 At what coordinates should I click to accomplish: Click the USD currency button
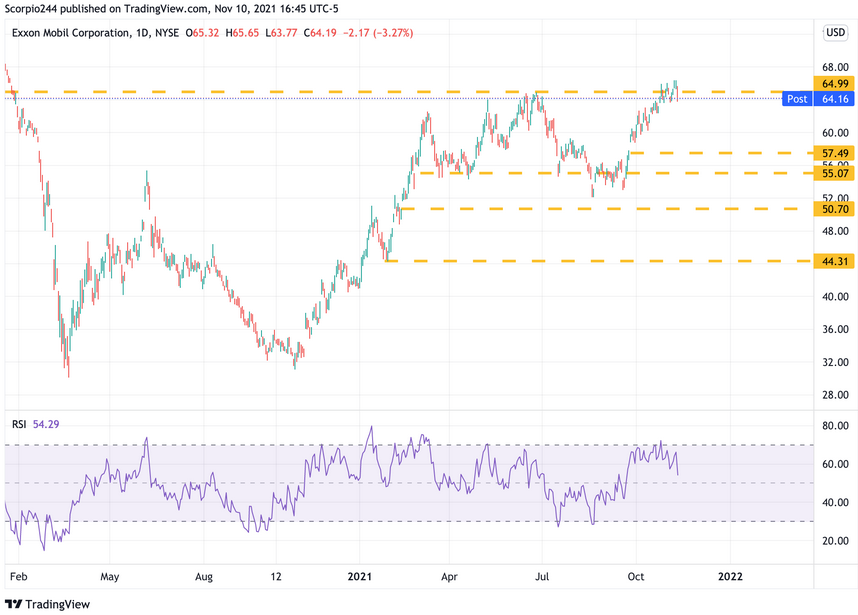(835, 33)
